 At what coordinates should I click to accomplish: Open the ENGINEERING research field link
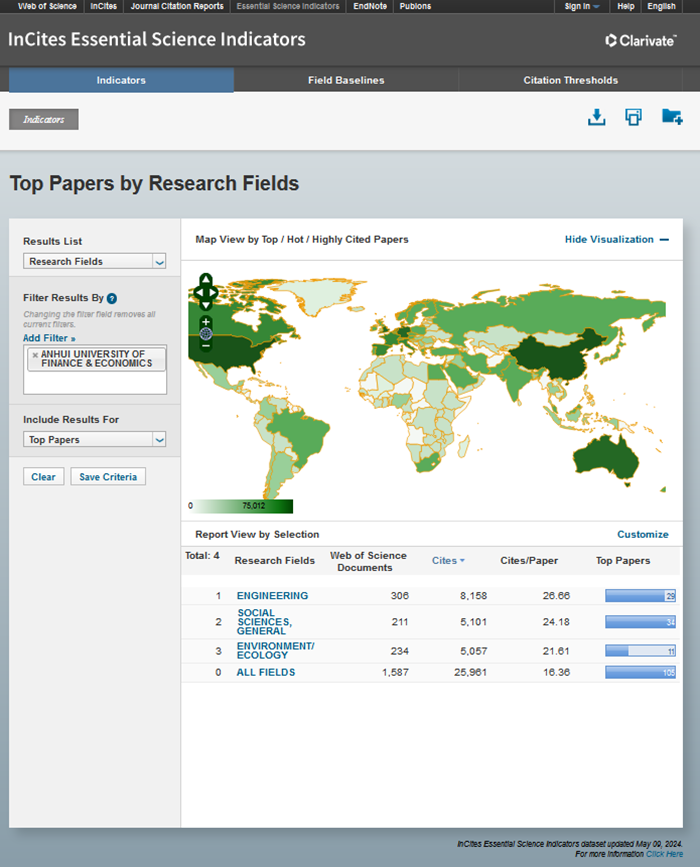click(272, 596)
